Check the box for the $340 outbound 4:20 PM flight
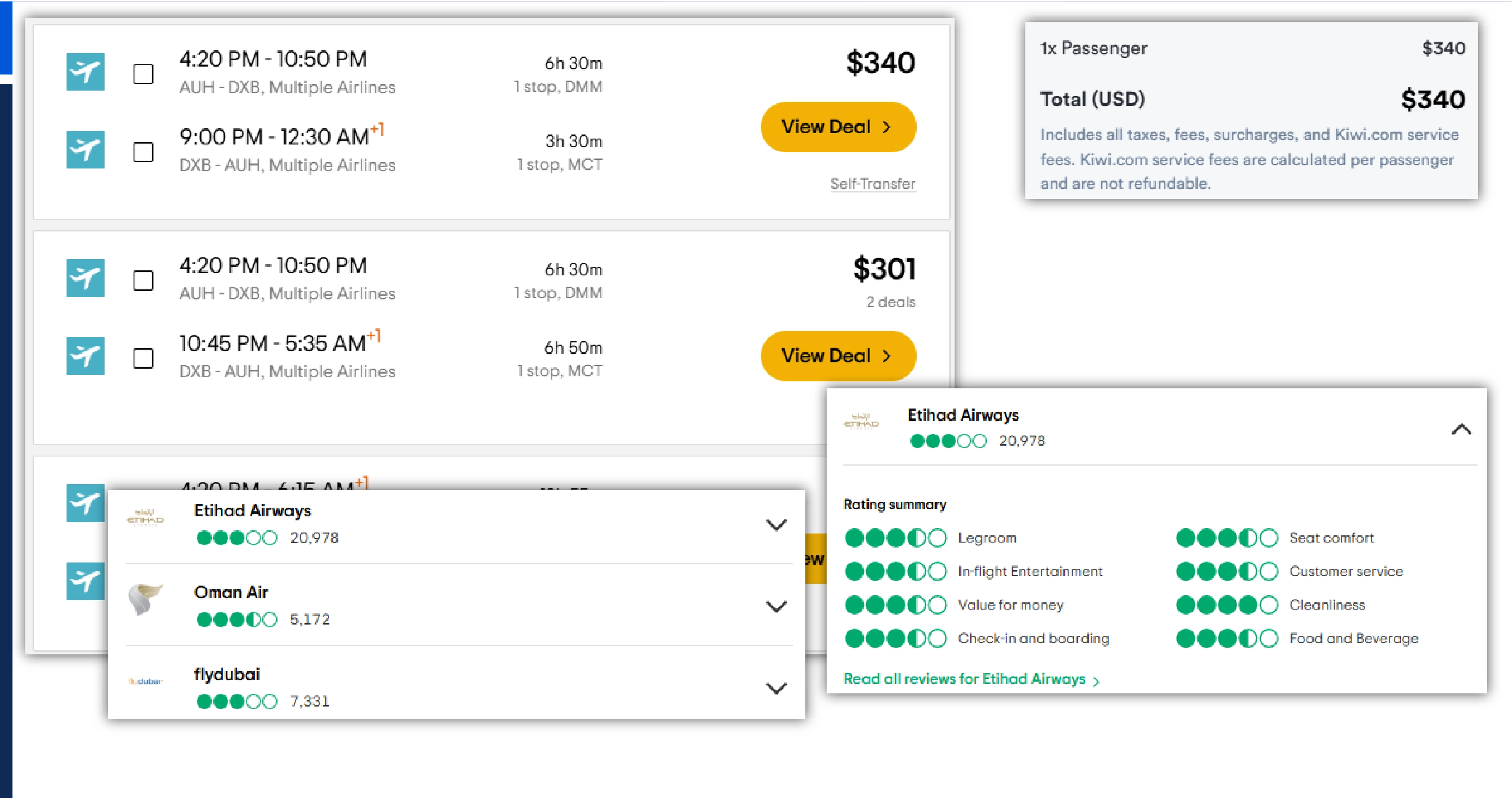 pos(143,75)
